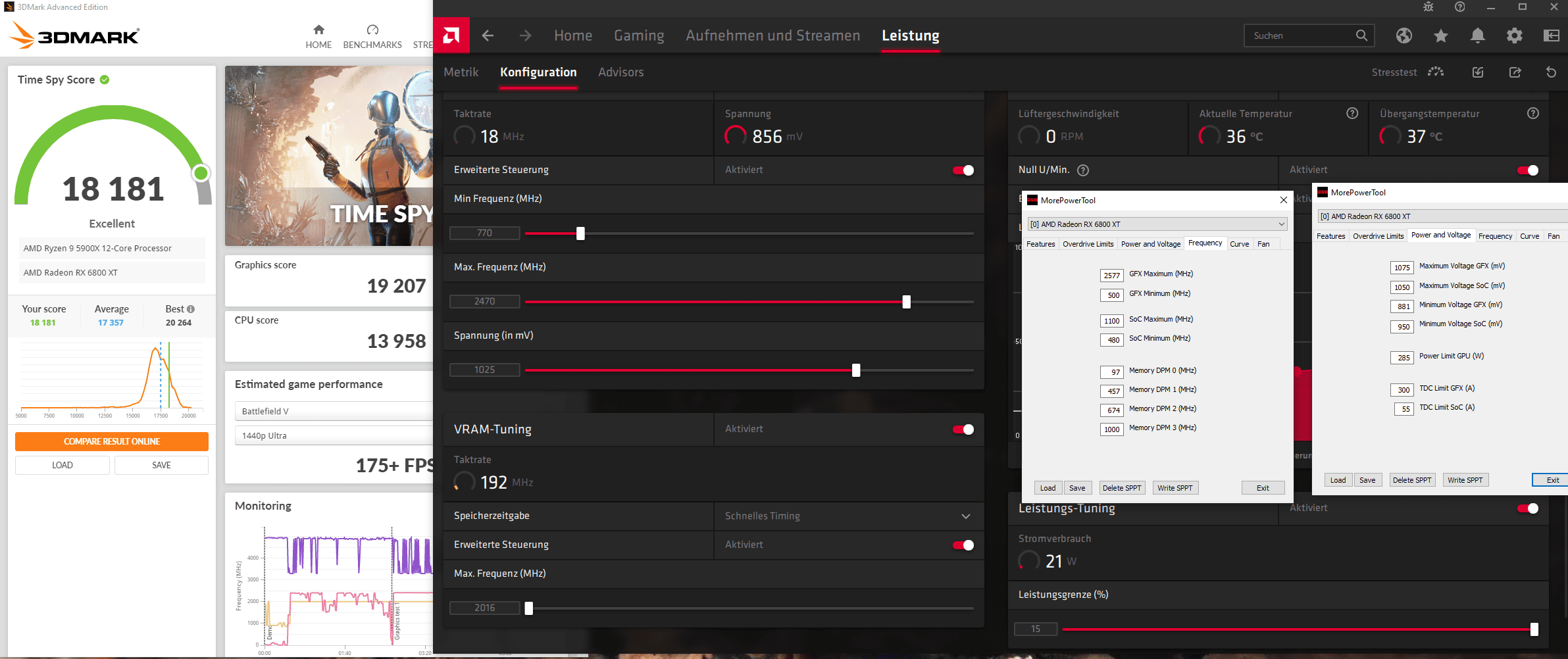
Task: Open 3DMark BENCHMARKS icon
Action: 372,30
